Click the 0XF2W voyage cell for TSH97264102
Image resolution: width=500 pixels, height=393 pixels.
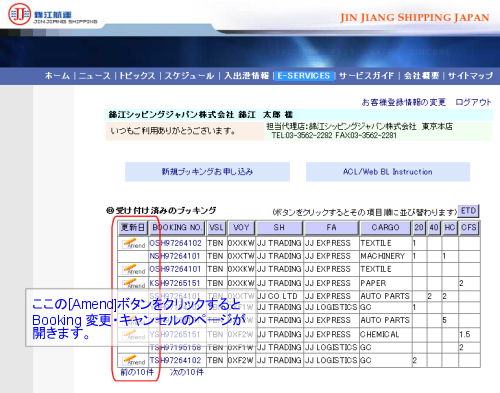pos(241,360)
